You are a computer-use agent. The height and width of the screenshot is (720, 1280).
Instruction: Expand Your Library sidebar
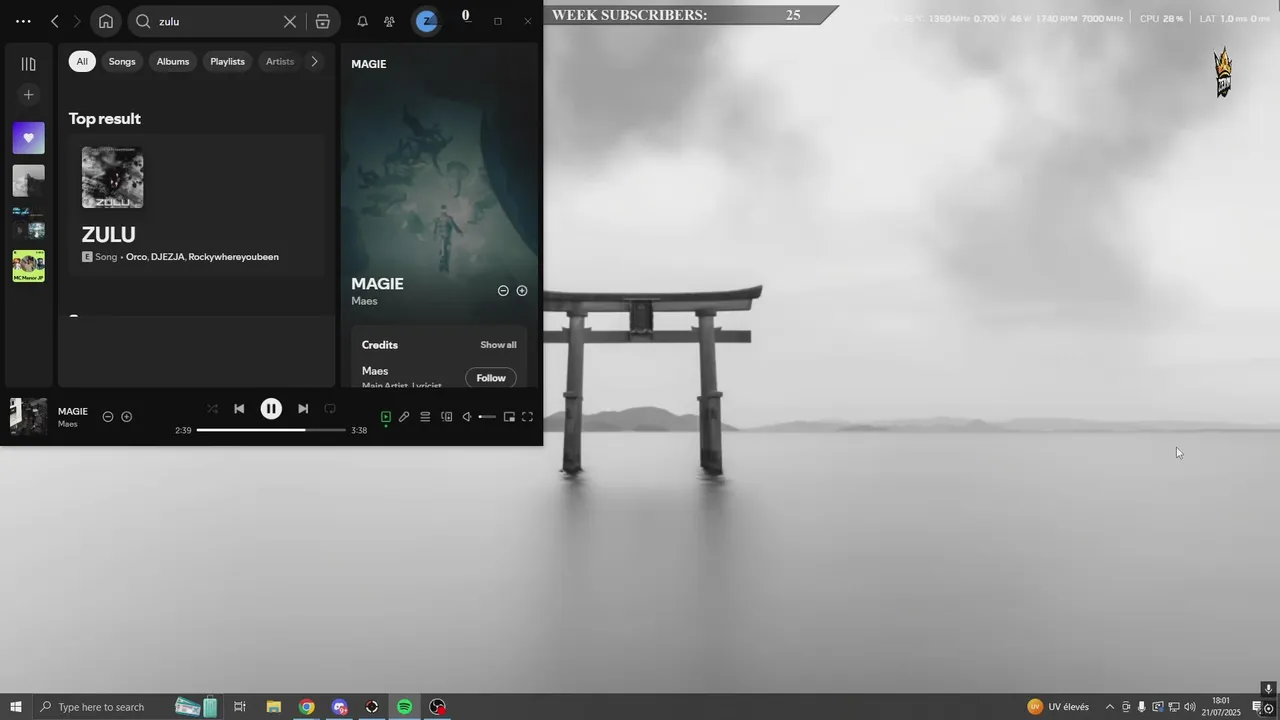(x=28, y=64)
